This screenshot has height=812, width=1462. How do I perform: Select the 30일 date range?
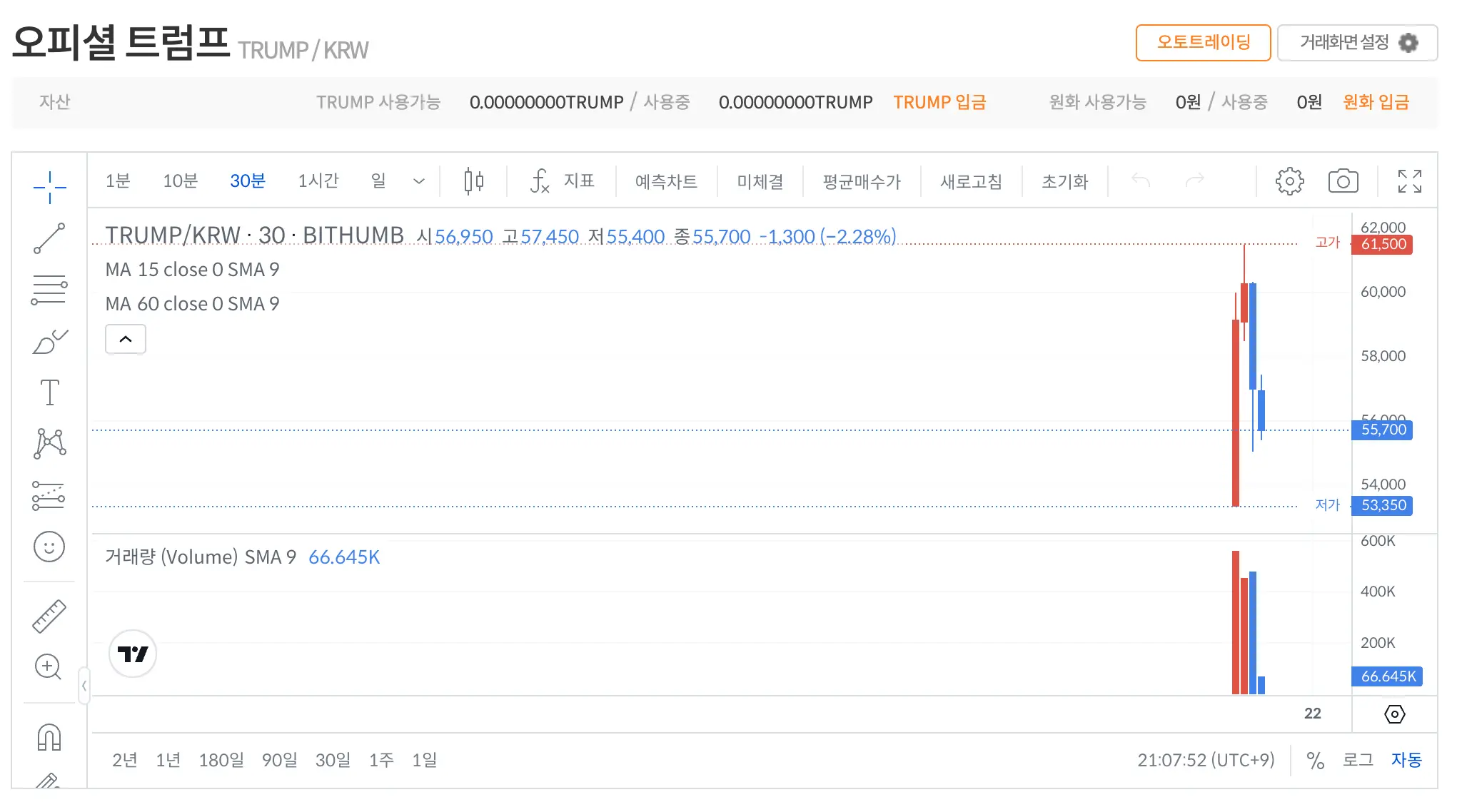point(333,760)
